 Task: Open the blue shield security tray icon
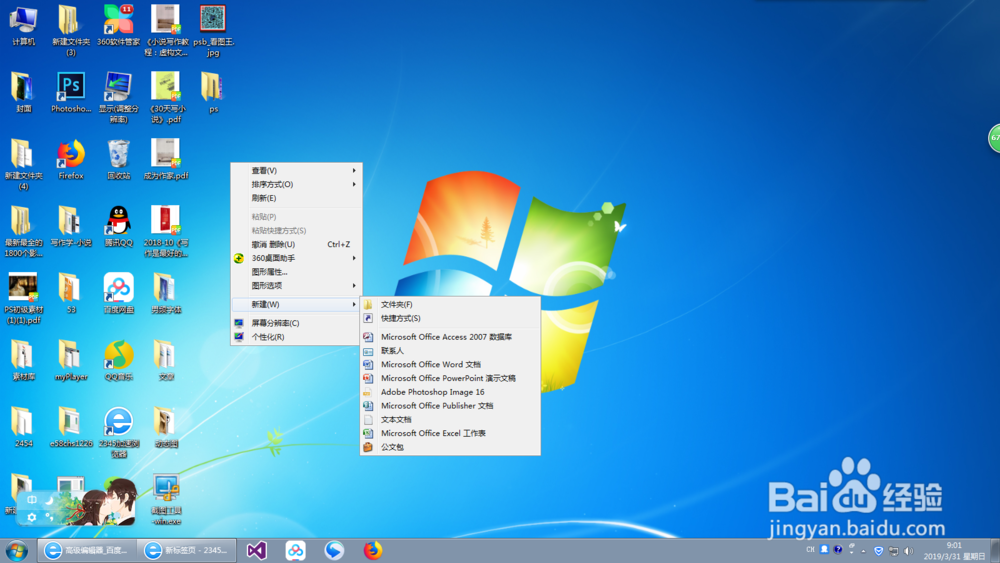click(x=878, y=551)
